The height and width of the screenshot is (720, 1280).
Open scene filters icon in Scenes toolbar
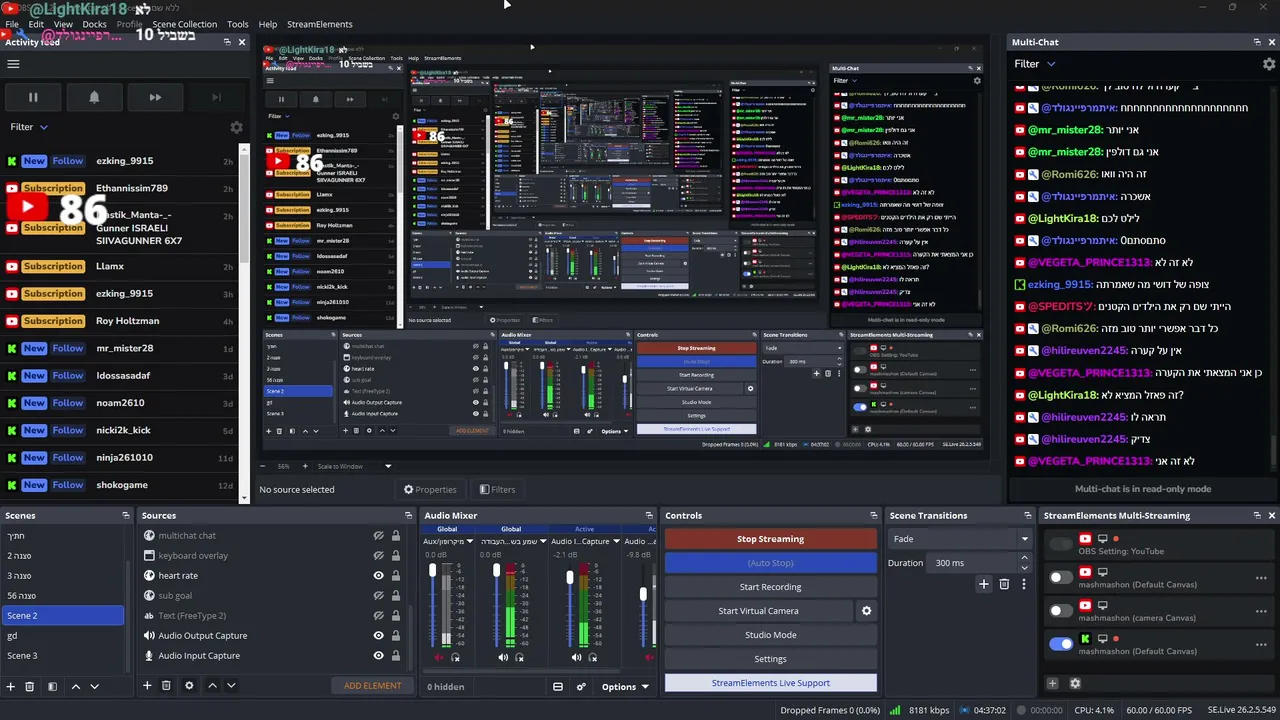(x=51, y=686)
